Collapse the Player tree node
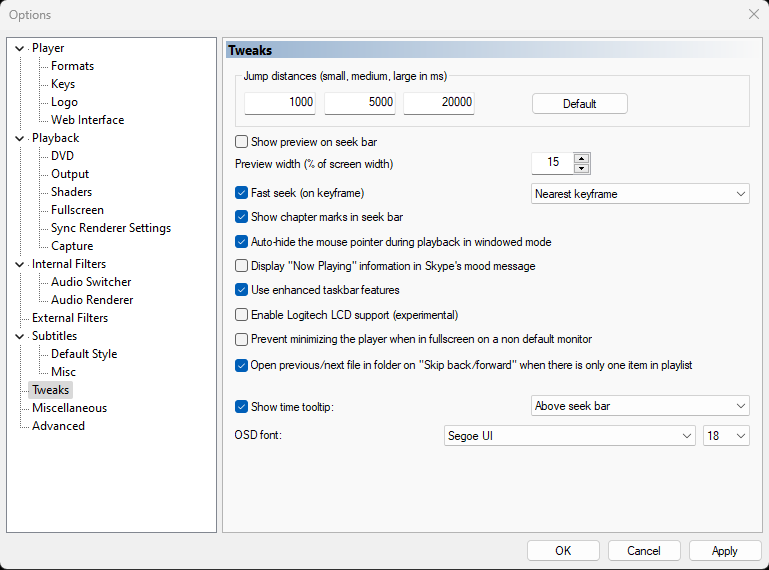The image size is (769, 570). (x=20, y=48)
